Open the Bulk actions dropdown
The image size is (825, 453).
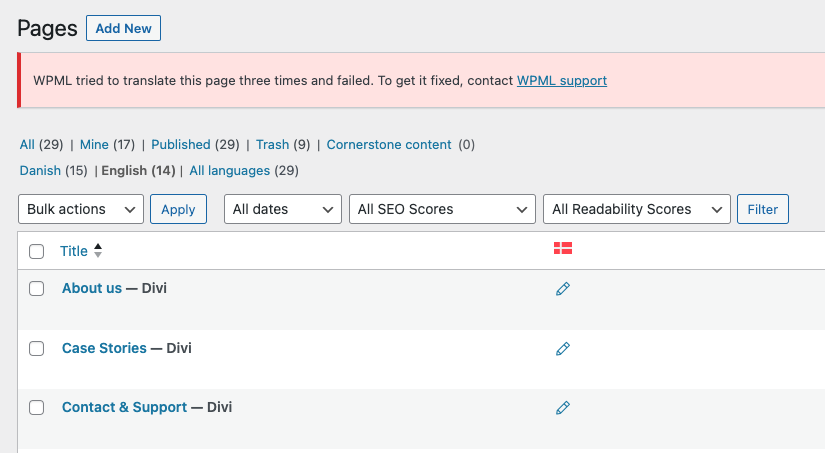click(x=81, y=209)
